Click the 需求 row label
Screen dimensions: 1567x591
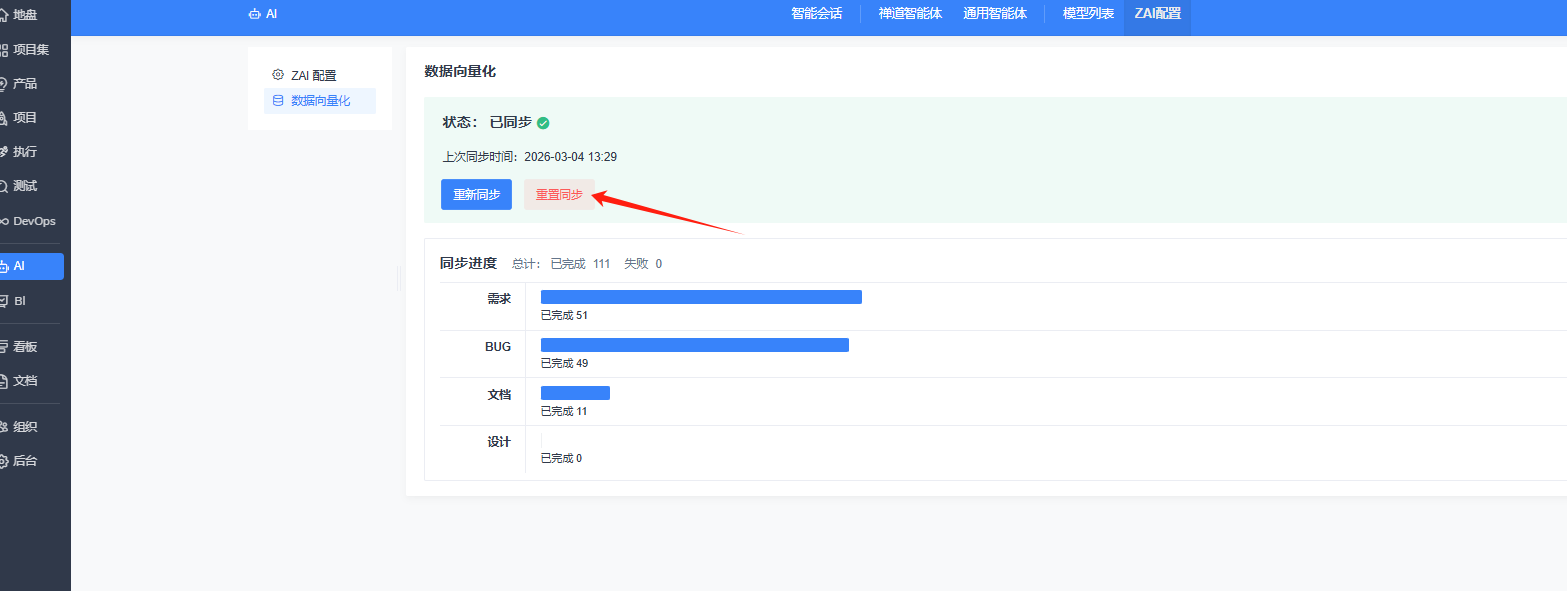[498, 298]
